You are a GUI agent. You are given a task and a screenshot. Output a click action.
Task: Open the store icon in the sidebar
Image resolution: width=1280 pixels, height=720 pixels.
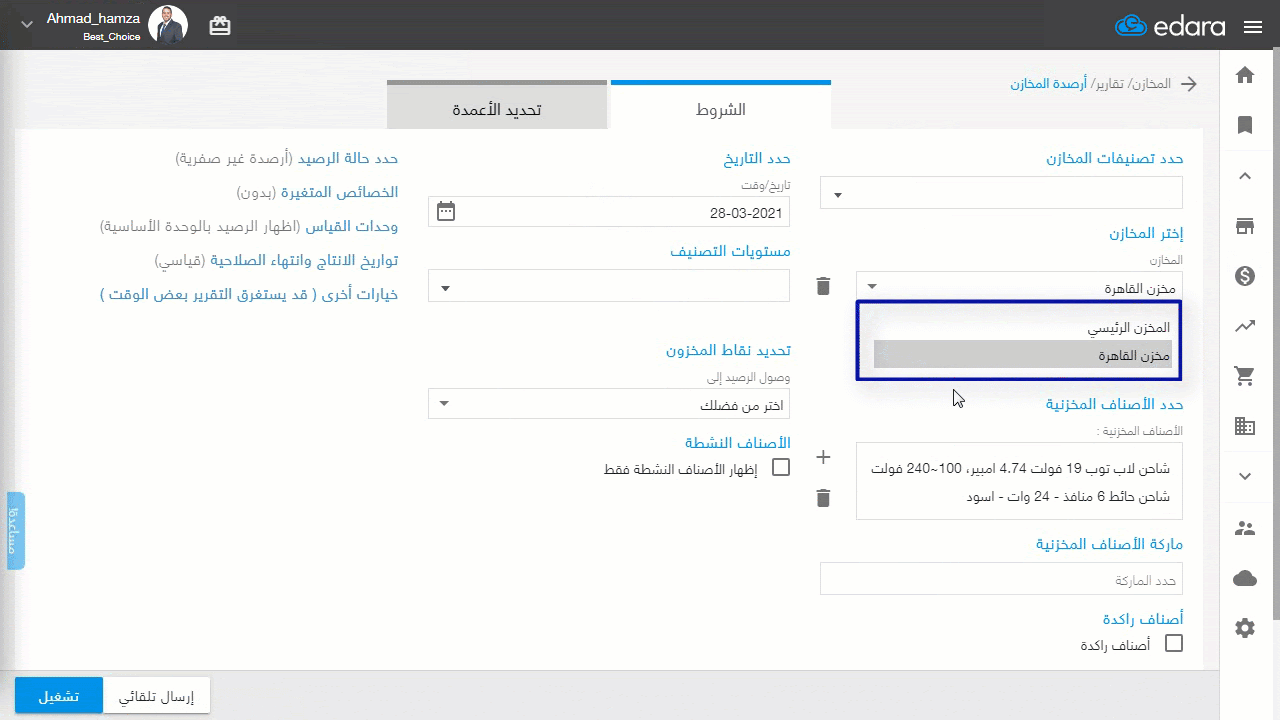1245,226
